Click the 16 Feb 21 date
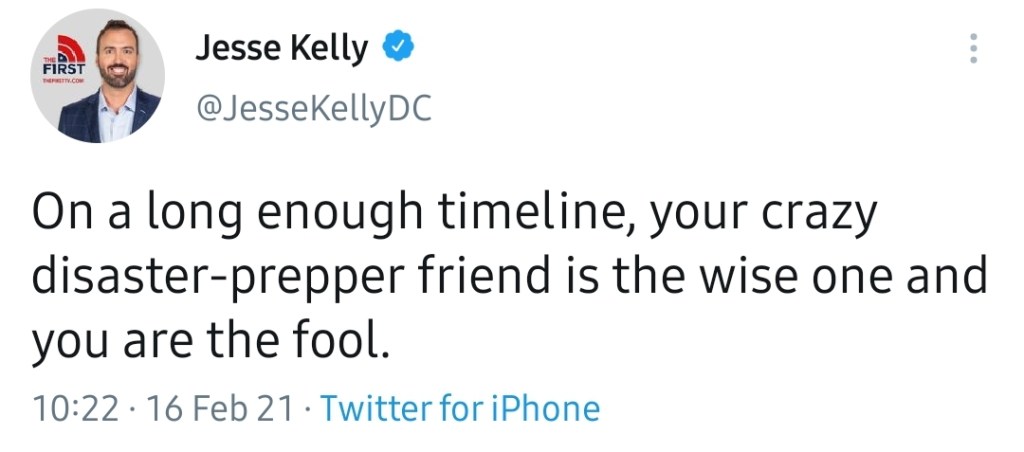 pos(222,408)
